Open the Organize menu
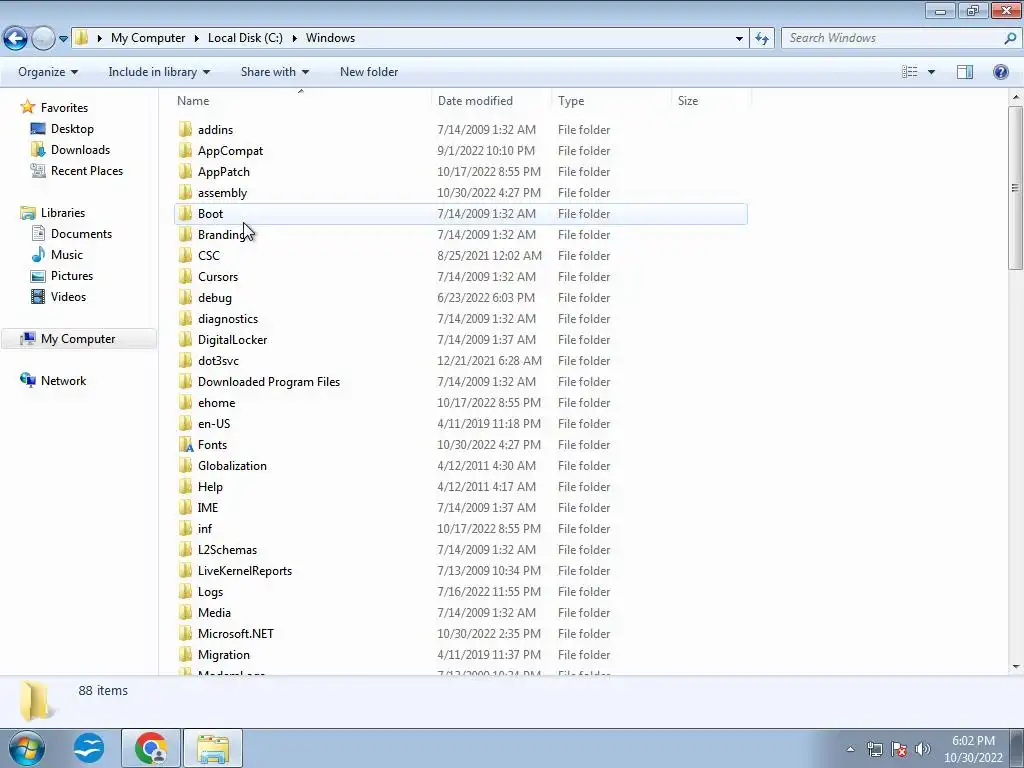 pos(48,72)
